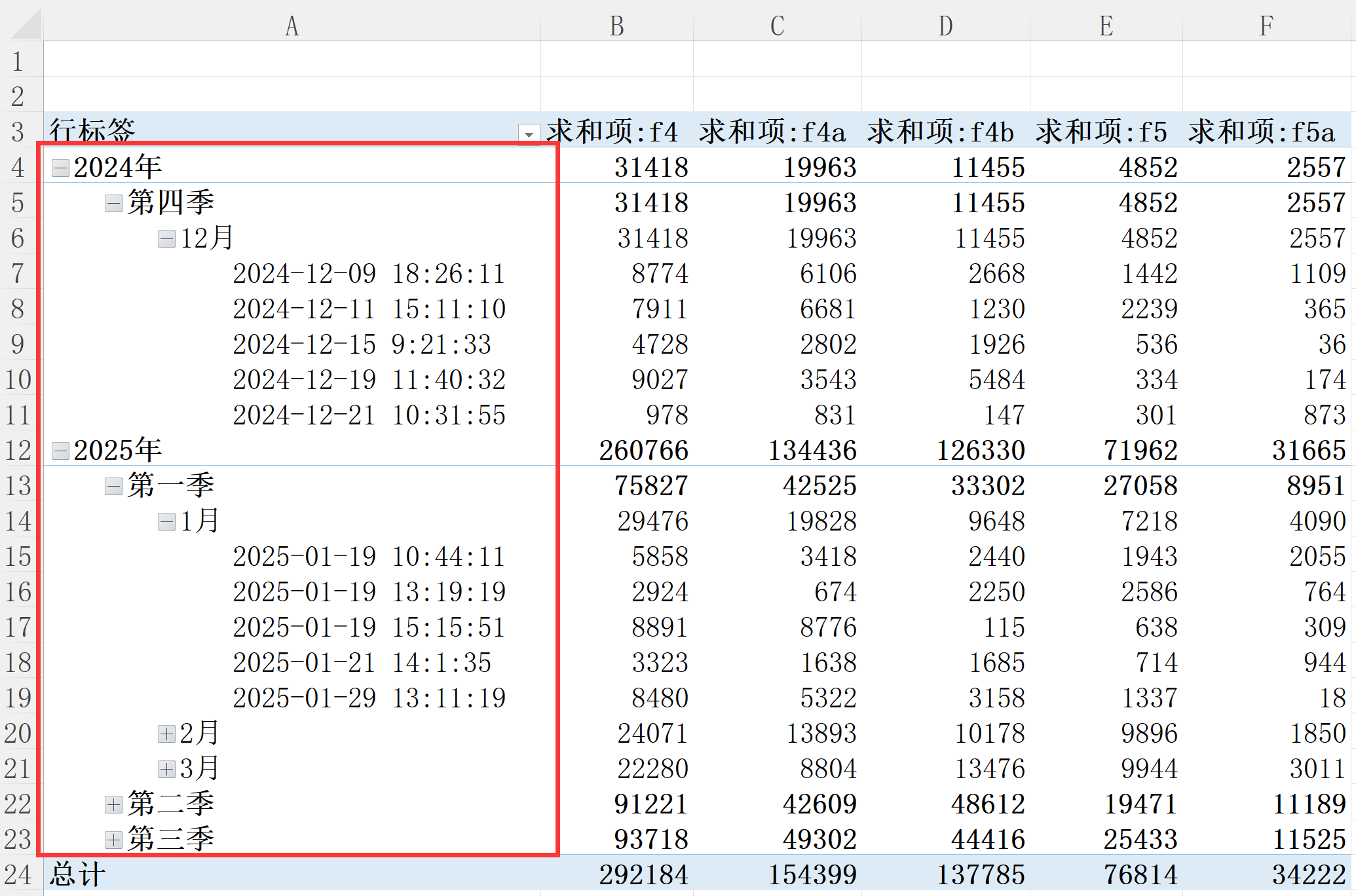This screenshot has width=1356, height=896.
Task: Select column A header
Action: click(x=292, y=26)
